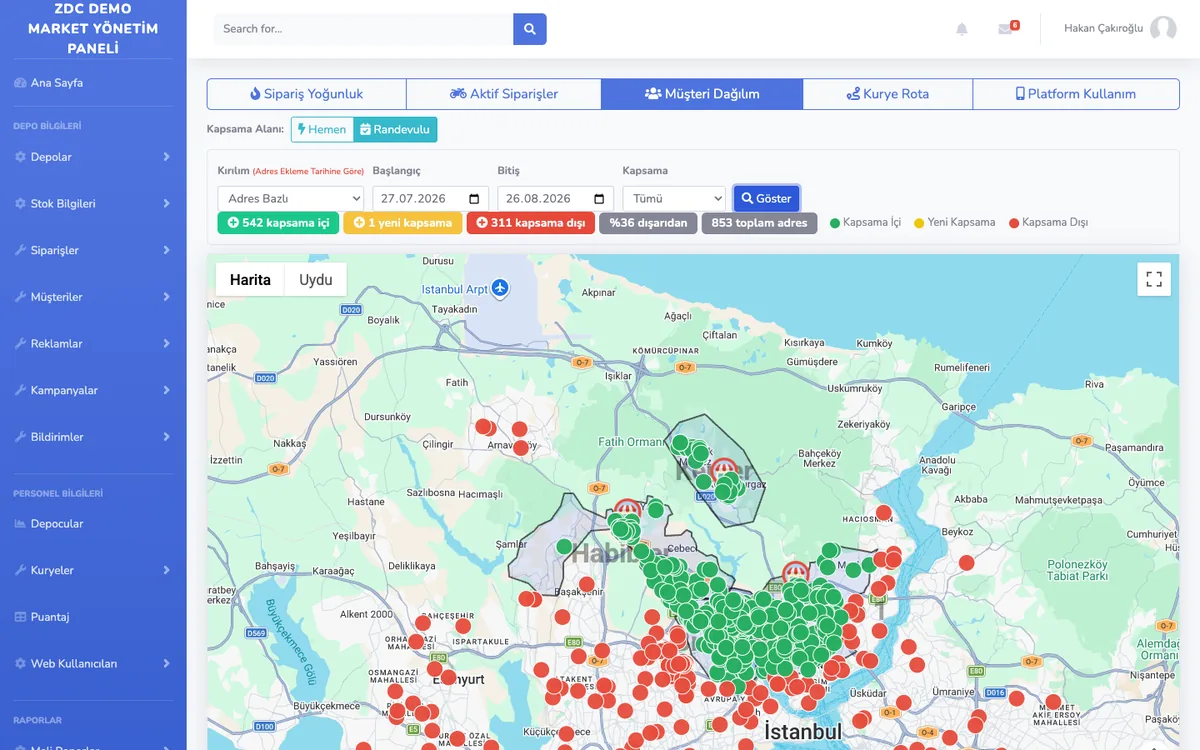Click the red Kapsama Dışı legend dot

(x=1014, y=223)
